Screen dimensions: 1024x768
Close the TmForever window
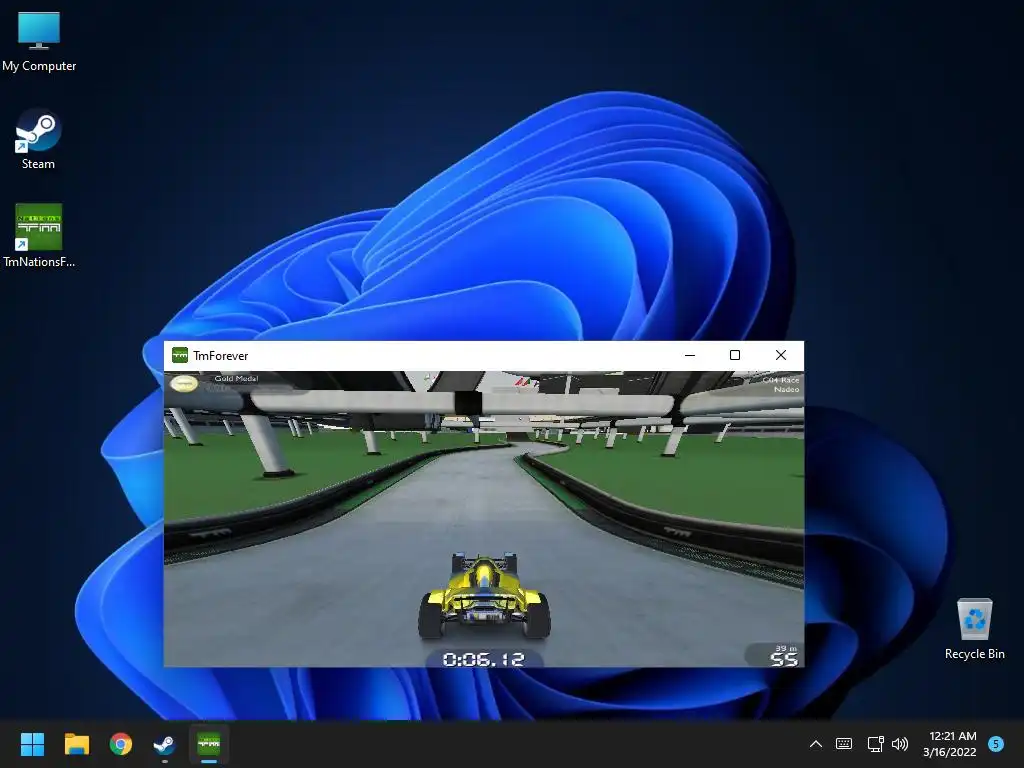[x=780, y=355]
